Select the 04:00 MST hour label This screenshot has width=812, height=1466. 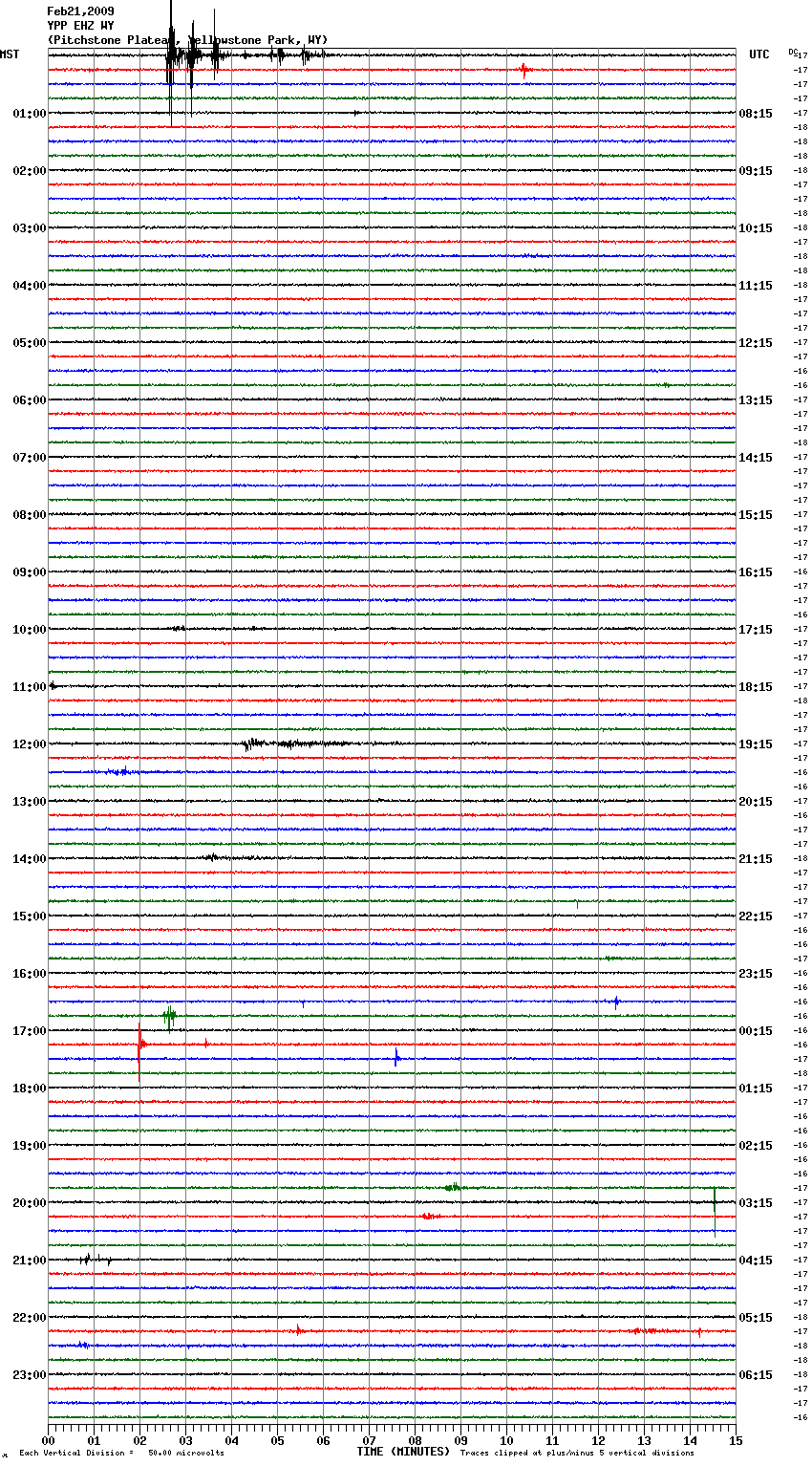pos(30,286)
